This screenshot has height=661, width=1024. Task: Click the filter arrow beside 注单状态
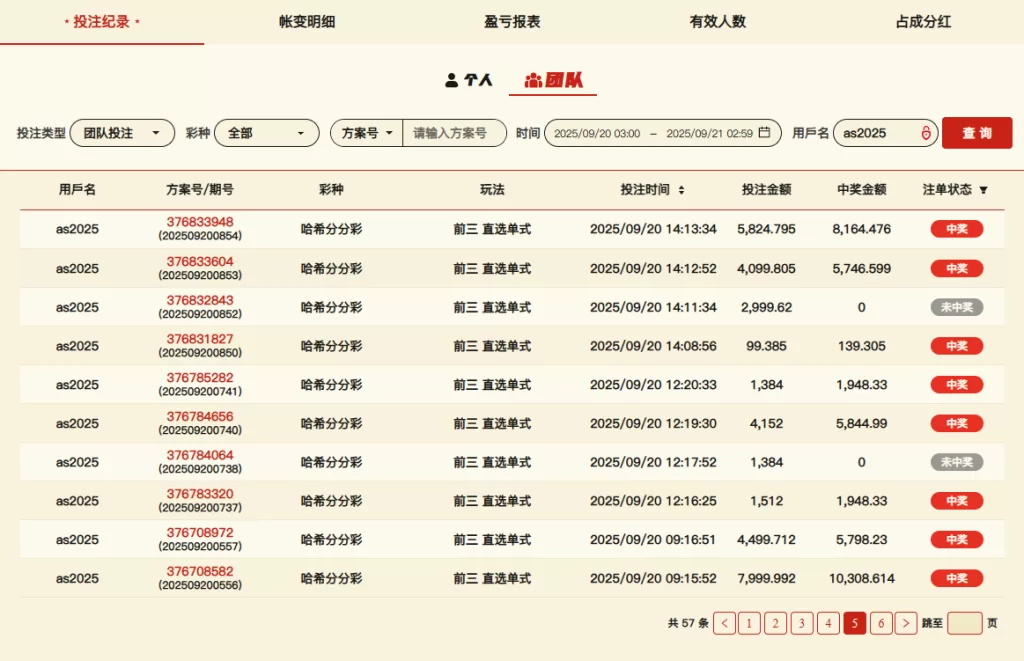click(x=983, y=190)
